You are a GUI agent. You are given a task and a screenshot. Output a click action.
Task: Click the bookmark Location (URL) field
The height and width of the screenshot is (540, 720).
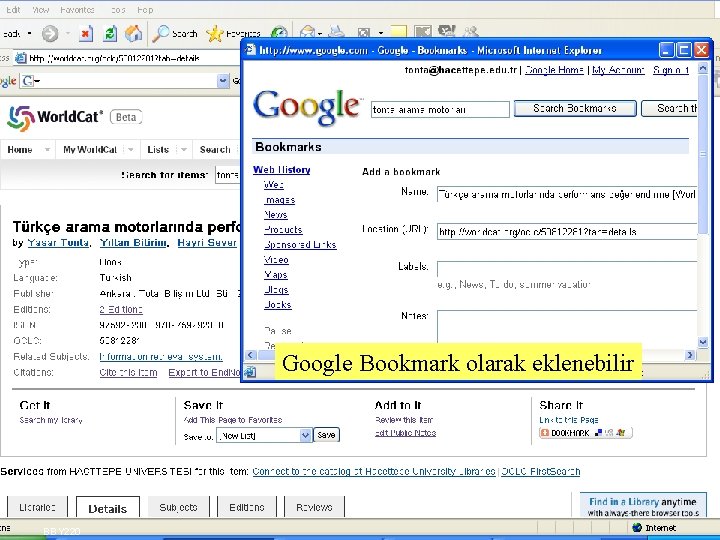click(x=567, y=231)
